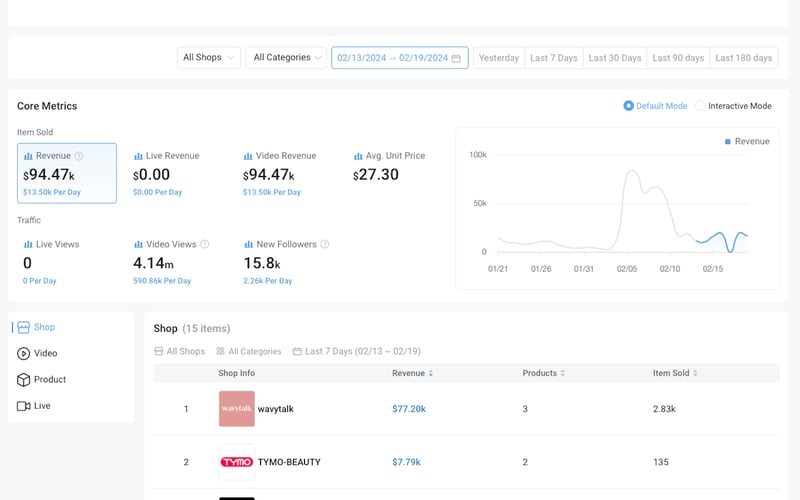Click the bar chart icon beside Live Revenue

(x=138, y=156)
